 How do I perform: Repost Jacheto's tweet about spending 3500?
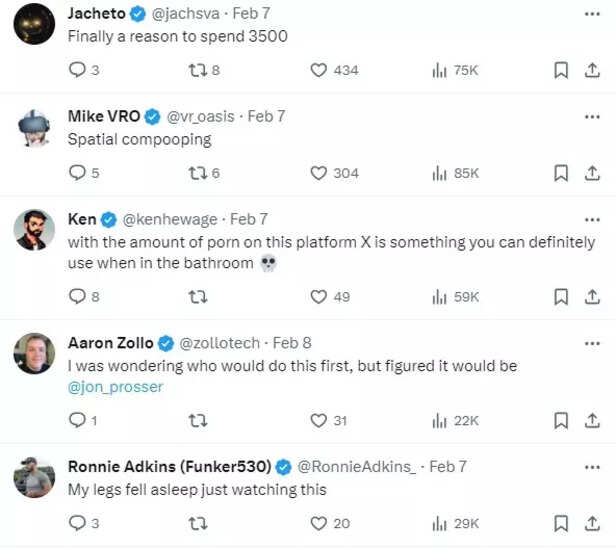pyautogui.click(x=197, y=70)
